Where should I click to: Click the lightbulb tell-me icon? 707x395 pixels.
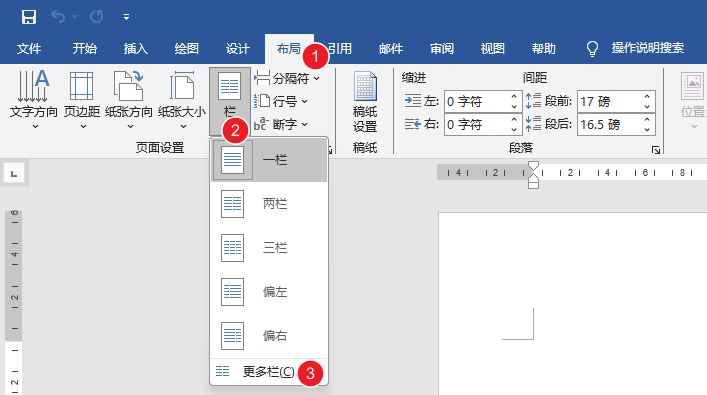click(592, 49)
